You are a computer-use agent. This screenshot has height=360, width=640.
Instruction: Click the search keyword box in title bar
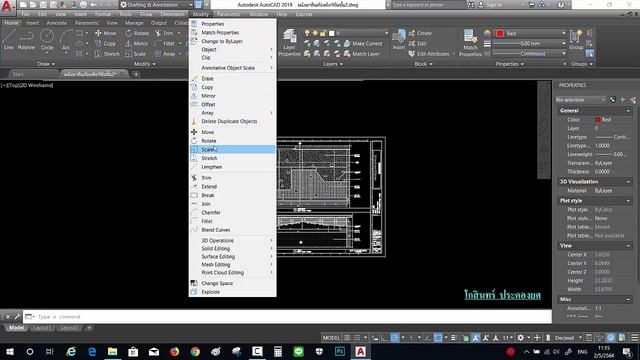click(x=428, y=5)
